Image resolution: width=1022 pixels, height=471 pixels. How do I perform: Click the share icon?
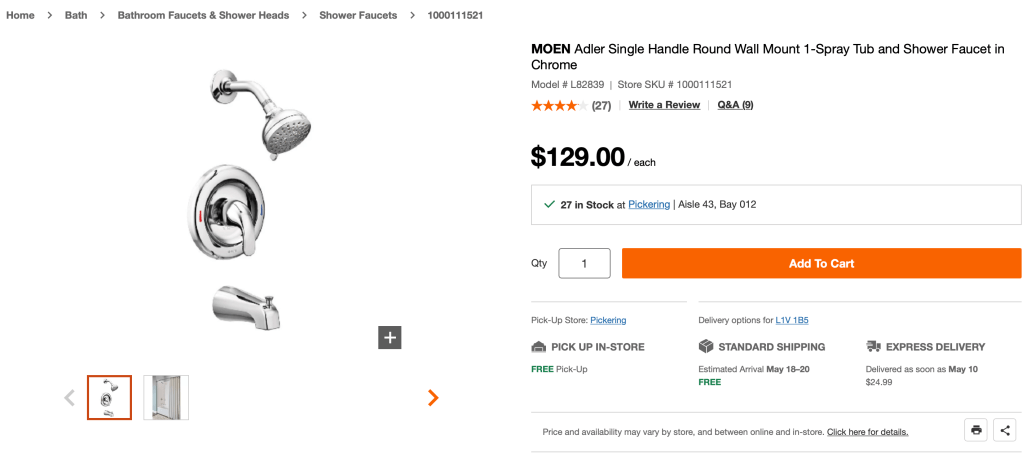click(1005, 430)
